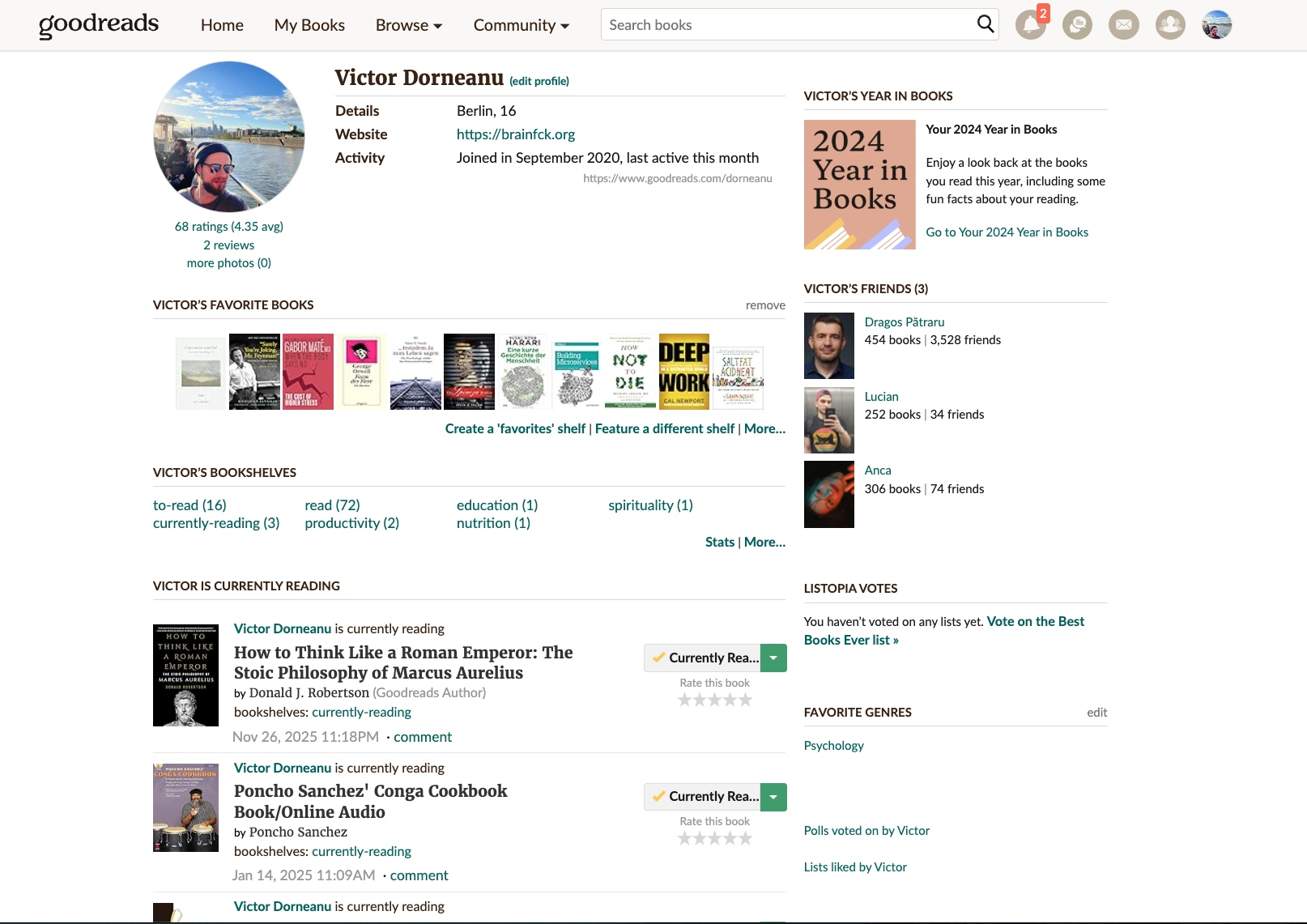Click the goodreads logo
This screenshot has height=924, width=1307.
point(99,24)
